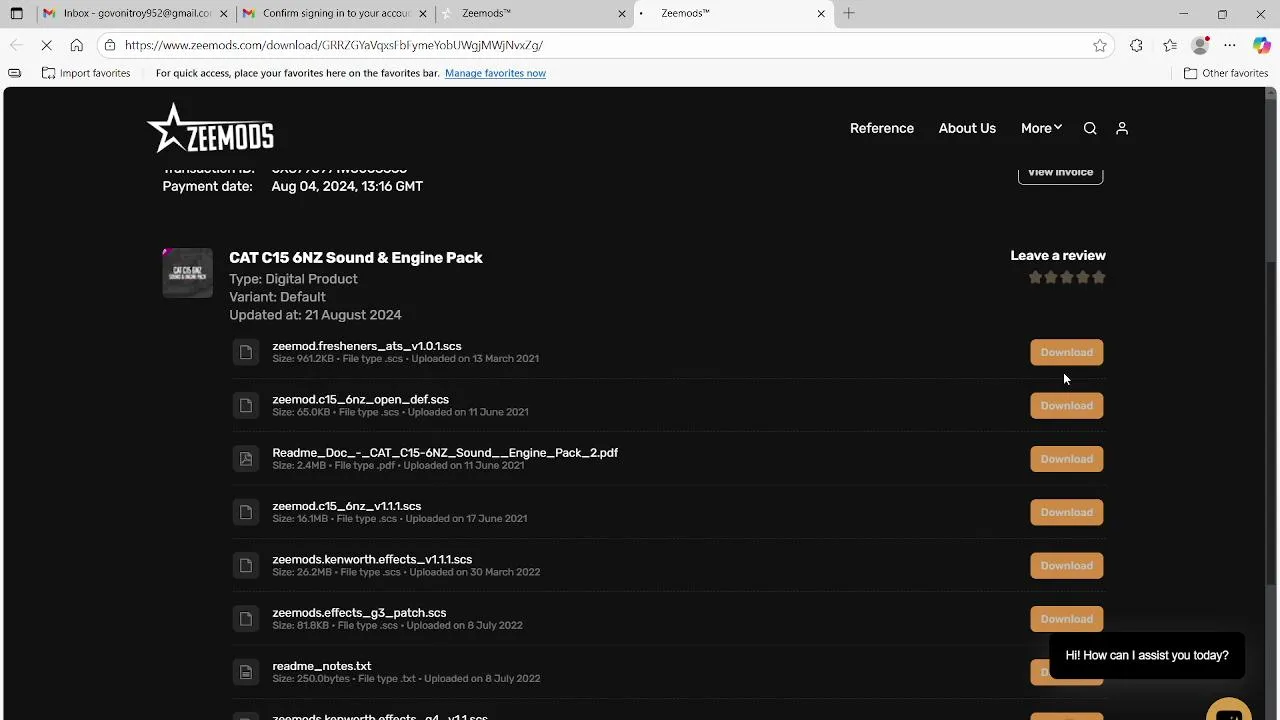Expand the More dropdown menu
1280x720 pixels.
1041,128
